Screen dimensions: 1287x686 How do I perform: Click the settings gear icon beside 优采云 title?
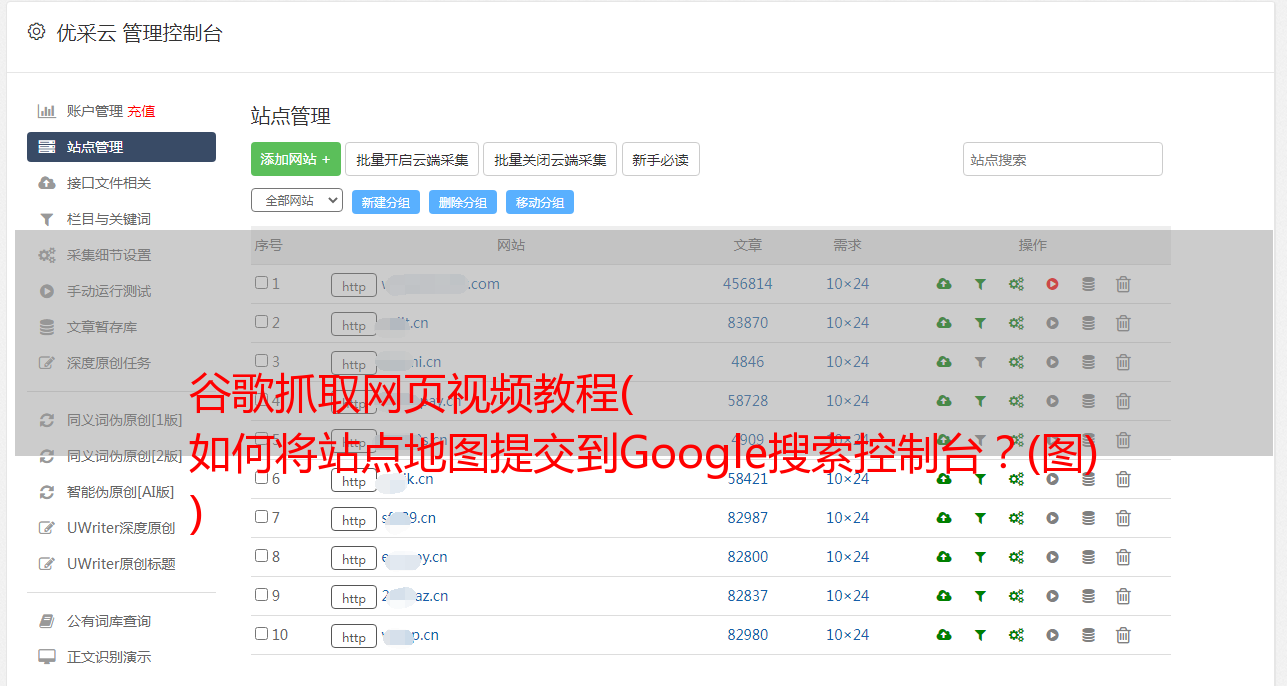(x=36, y=32)
